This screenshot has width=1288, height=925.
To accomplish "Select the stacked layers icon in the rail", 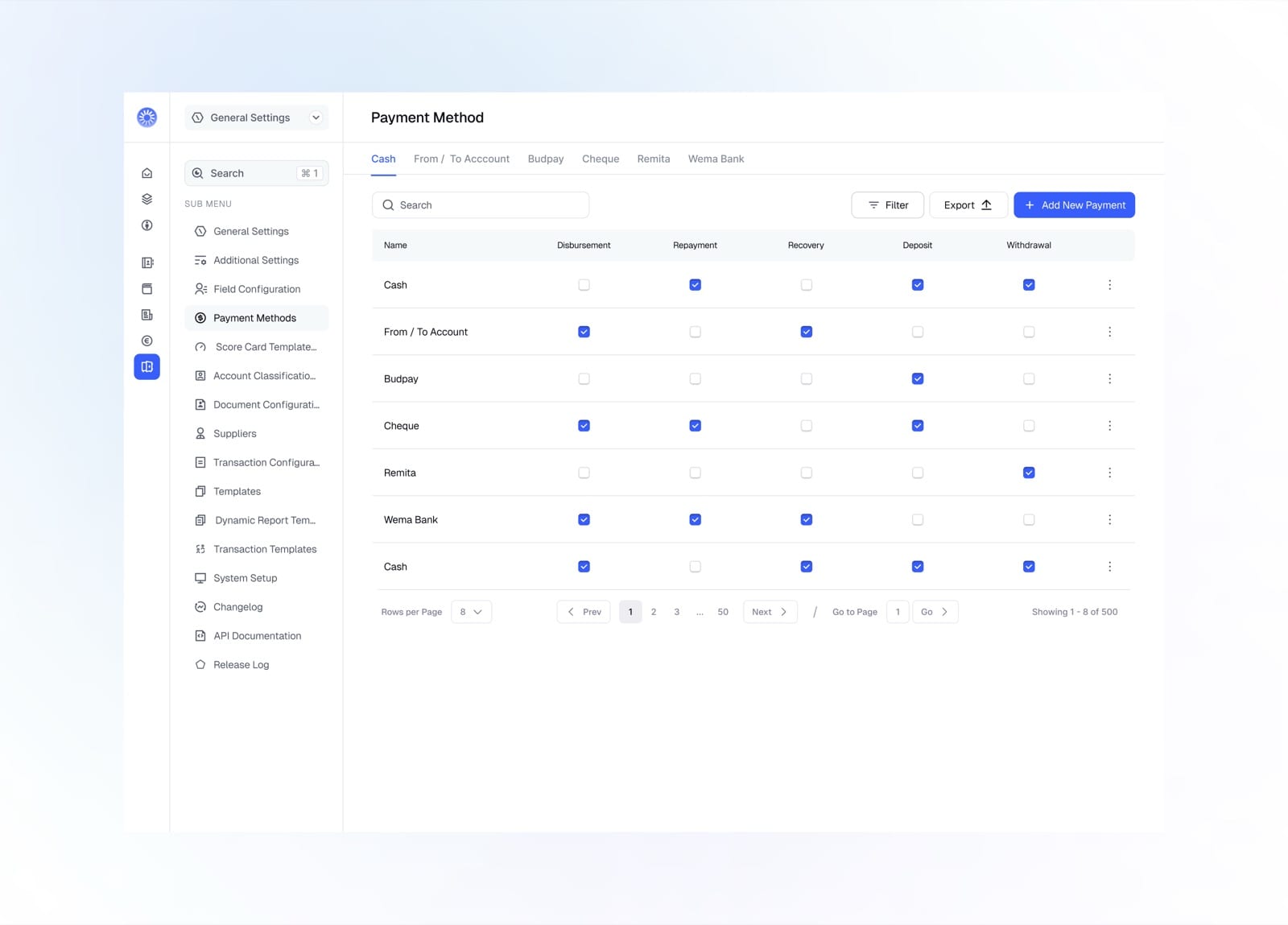I will point(147,199).
